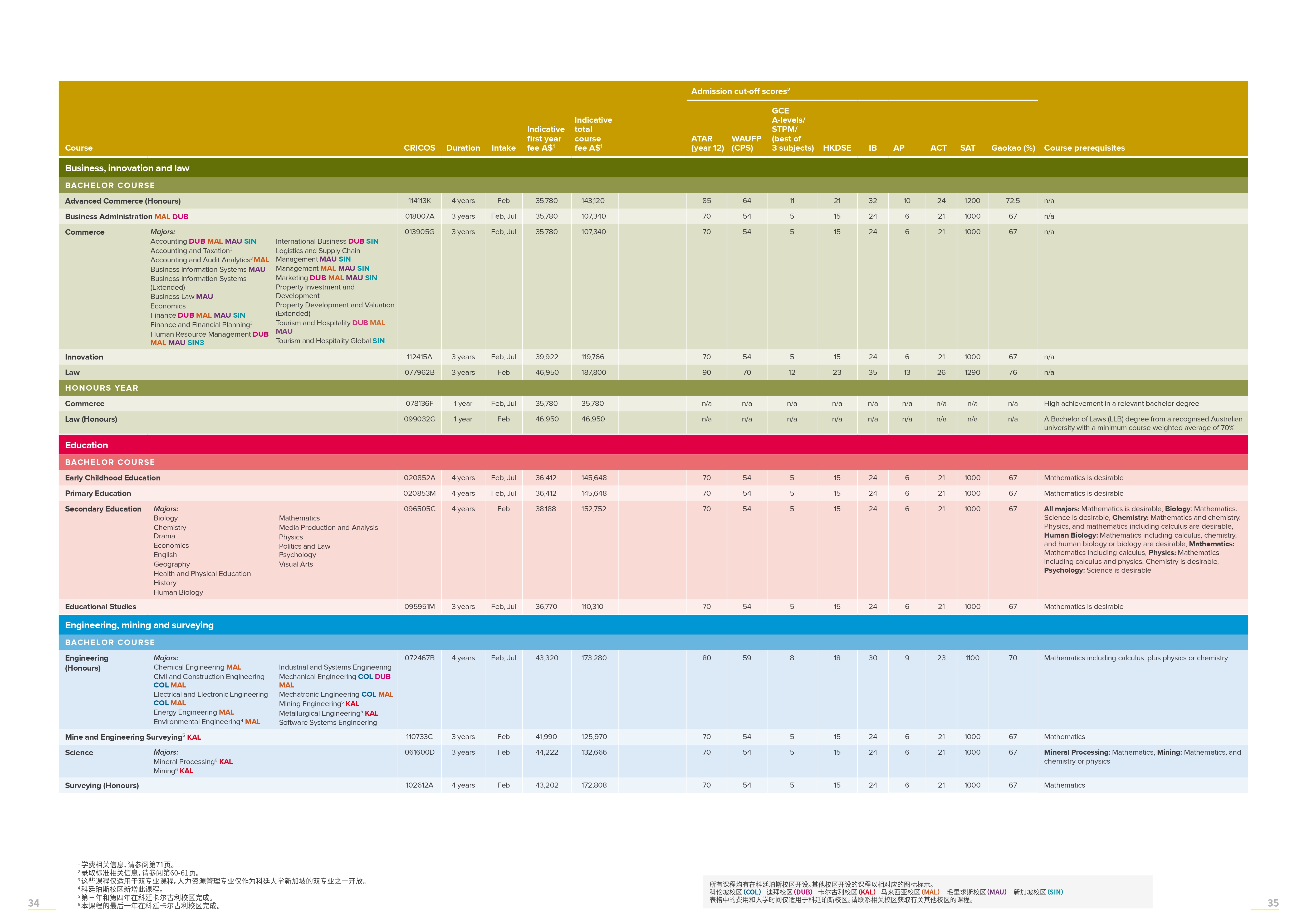Click the Admission cut-off scores heading
The height and width of the screenshot is (924, 1307).
tap(740, 91)
